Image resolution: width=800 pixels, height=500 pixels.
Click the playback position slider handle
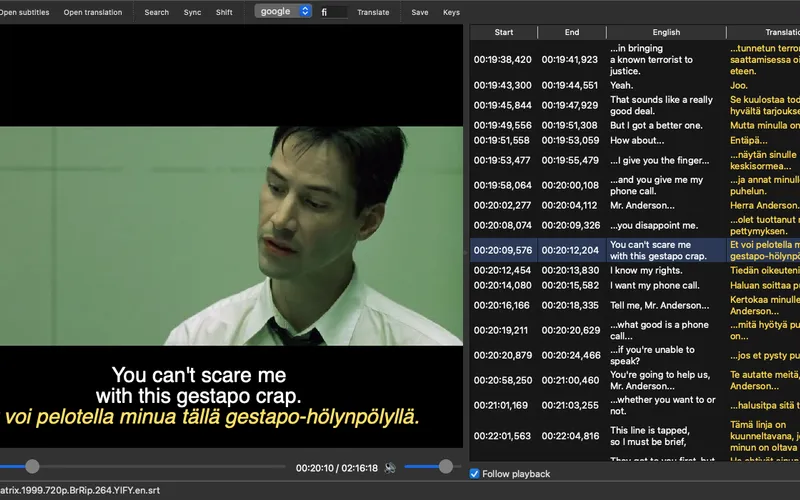[32, 466]
